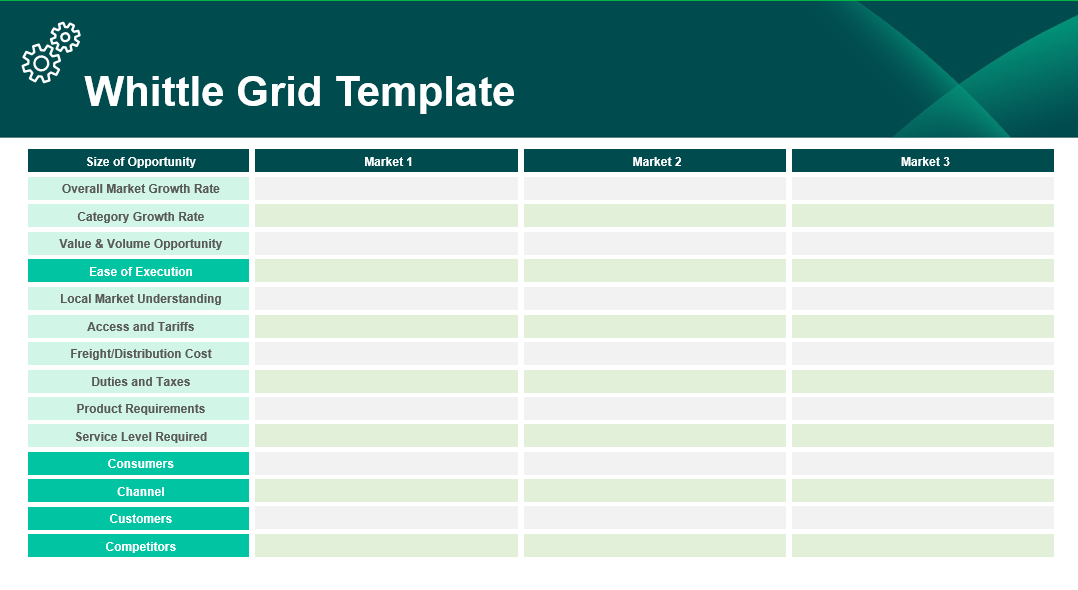Image resolution: width=1078 pixels, height=590 pixels.
Task: Click the Customers section header
Action: (139, 518)
